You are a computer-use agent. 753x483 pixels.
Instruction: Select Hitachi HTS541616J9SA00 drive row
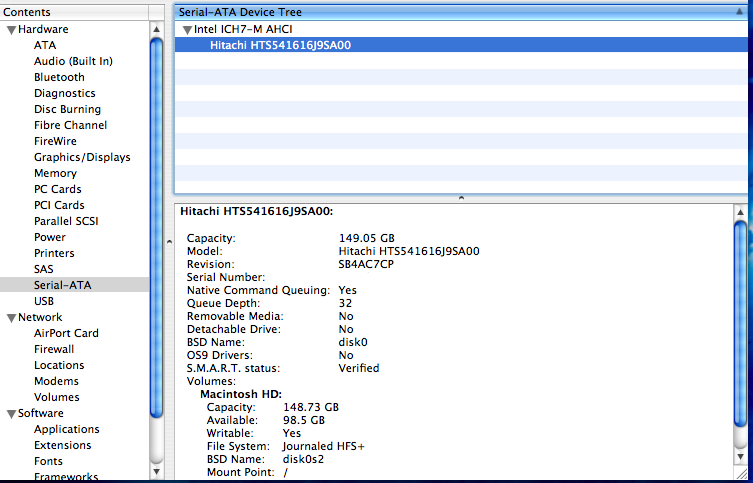click(x=461, y=45)
